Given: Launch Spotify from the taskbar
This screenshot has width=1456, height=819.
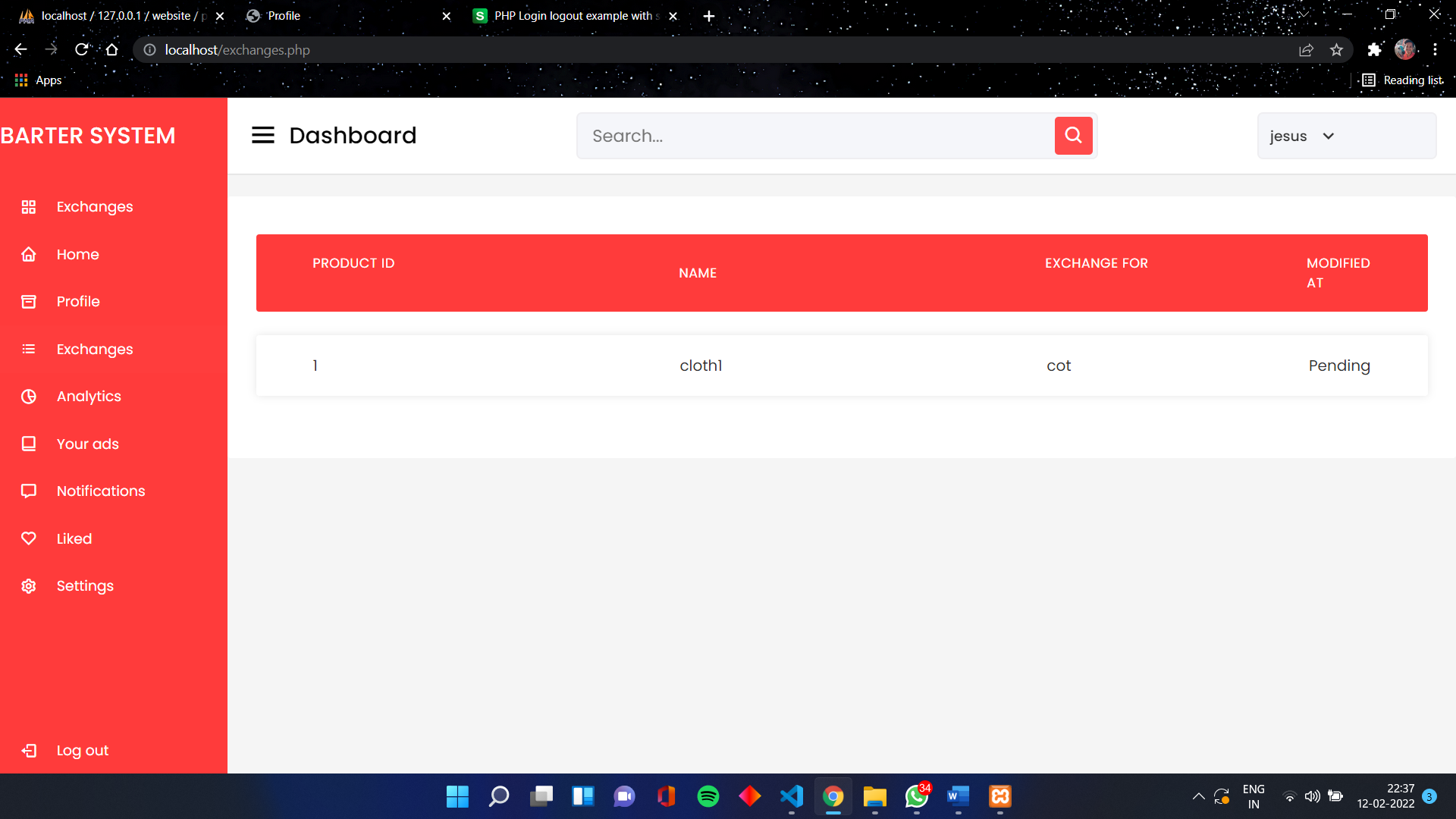Looking at the screenshot, I should (708, 796).
